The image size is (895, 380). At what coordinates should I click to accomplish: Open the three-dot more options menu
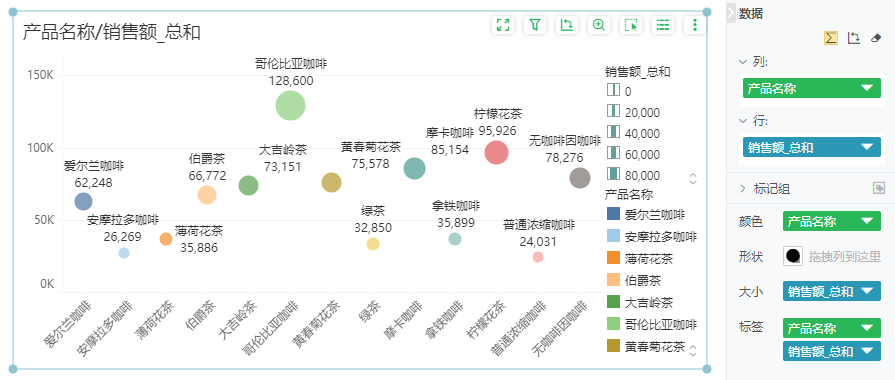[695, 25]
